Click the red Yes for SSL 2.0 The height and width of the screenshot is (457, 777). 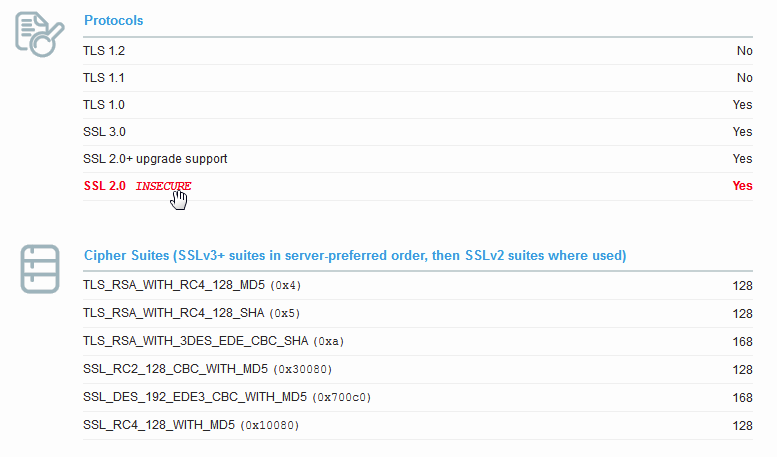coord(742,186)
